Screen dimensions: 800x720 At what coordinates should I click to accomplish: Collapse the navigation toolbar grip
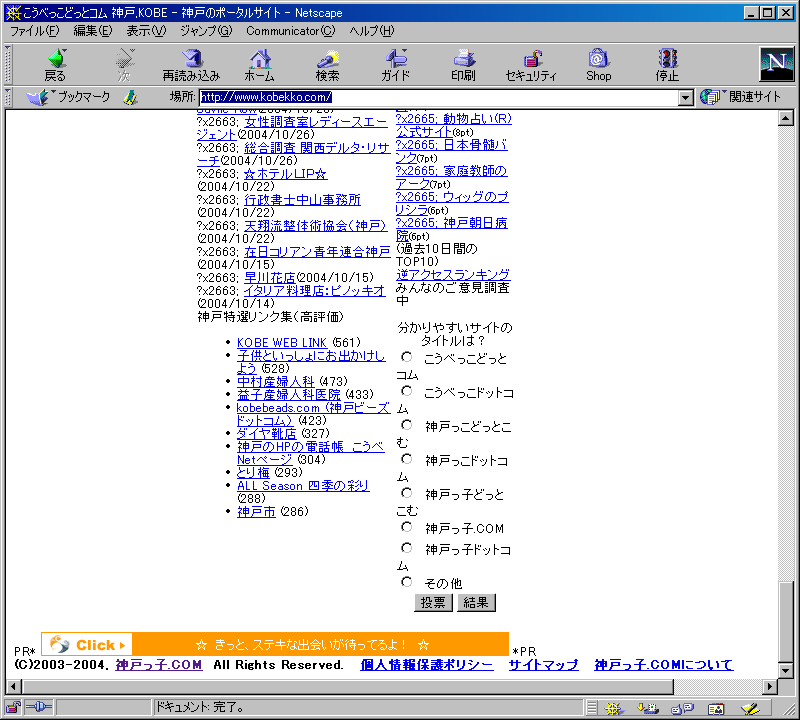click(8, 64)
